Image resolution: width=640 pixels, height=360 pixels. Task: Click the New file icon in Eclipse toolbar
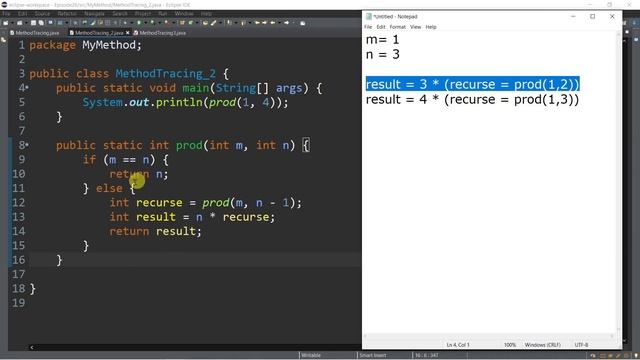click(6, 23)
